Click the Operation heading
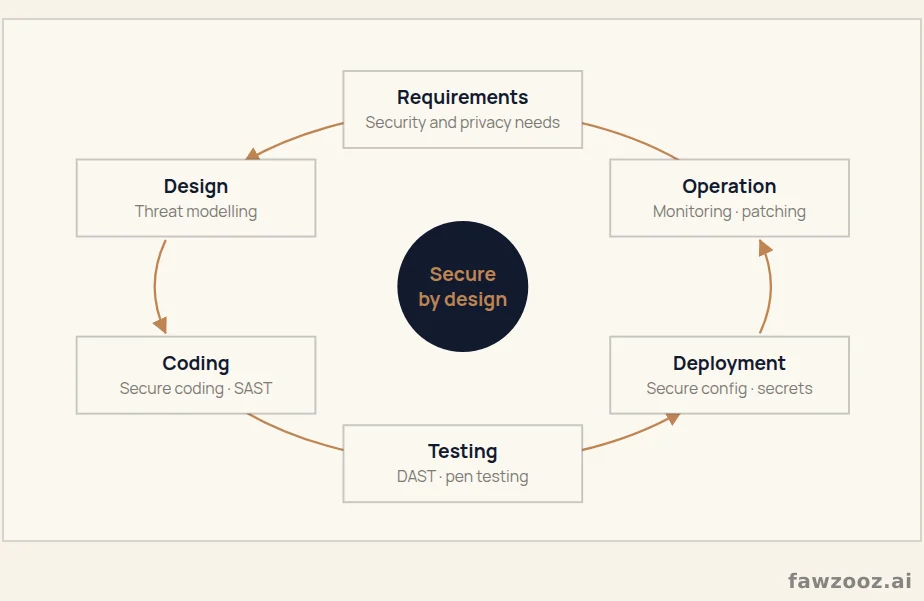Image resolution: width=924 pixels, height=601 pixels. click(729, 186)
